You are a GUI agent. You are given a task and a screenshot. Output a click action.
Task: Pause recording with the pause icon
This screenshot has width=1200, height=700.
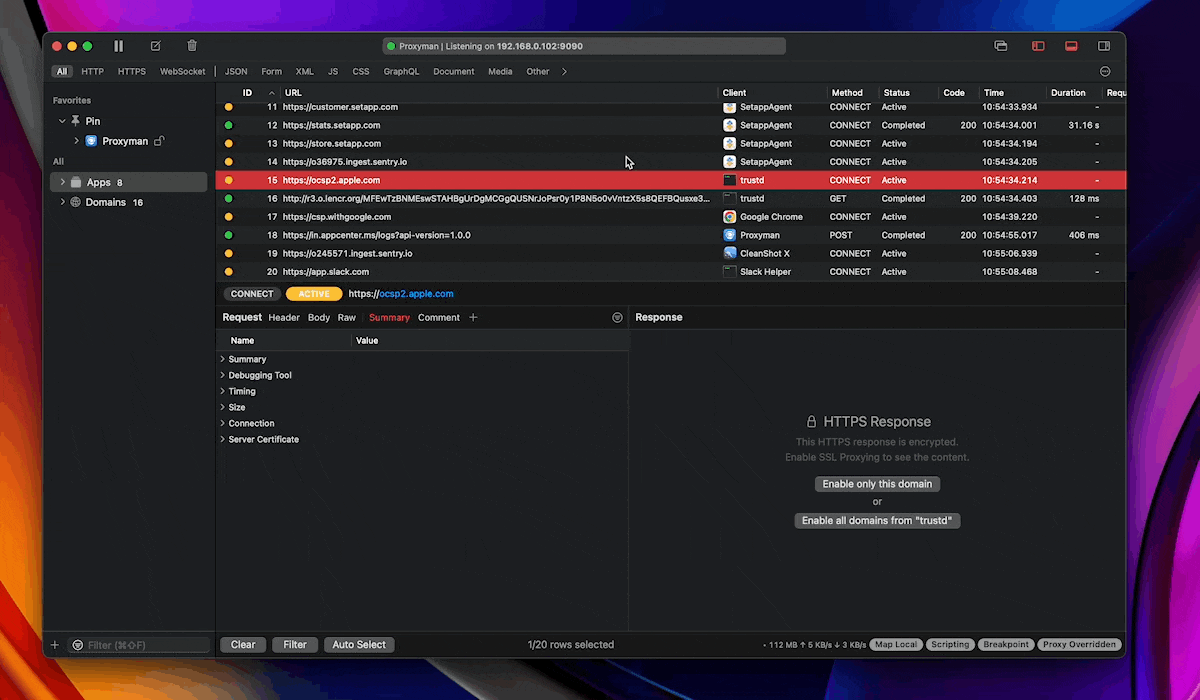coord(119,46)
